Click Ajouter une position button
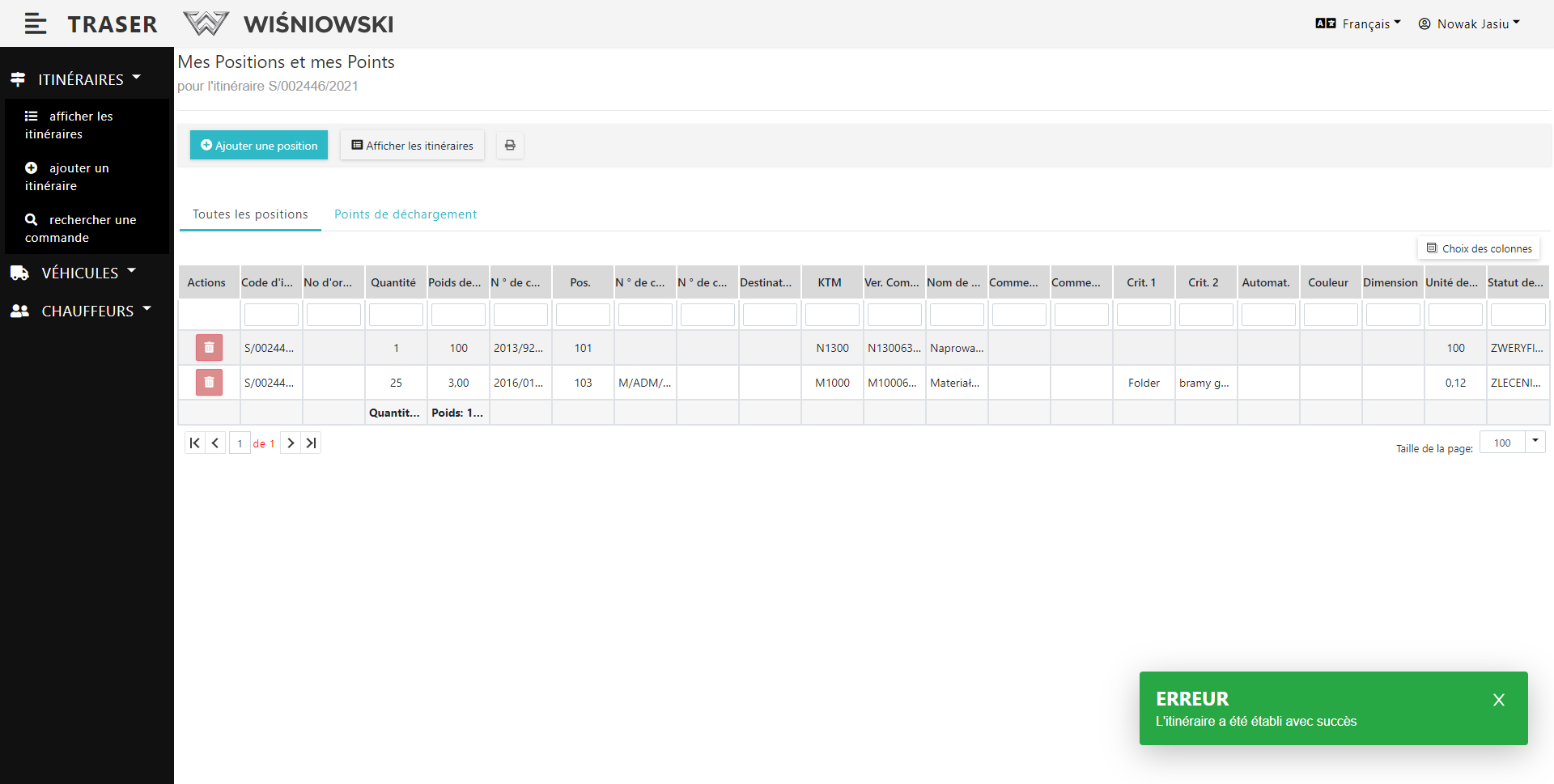This screenshot has width=1554, height=784. (259, 146)
